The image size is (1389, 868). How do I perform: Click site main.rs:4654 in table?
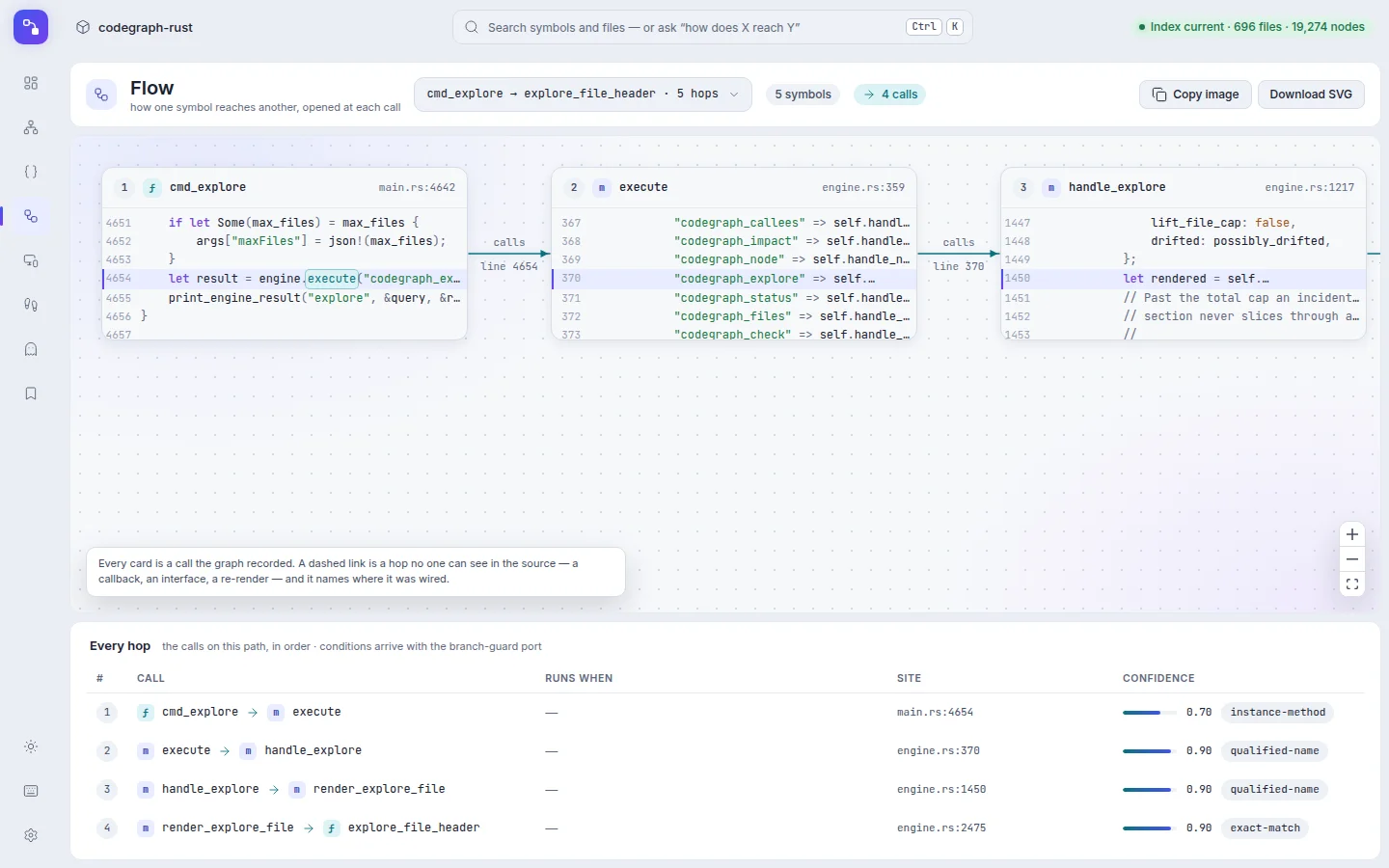[935, 712]
